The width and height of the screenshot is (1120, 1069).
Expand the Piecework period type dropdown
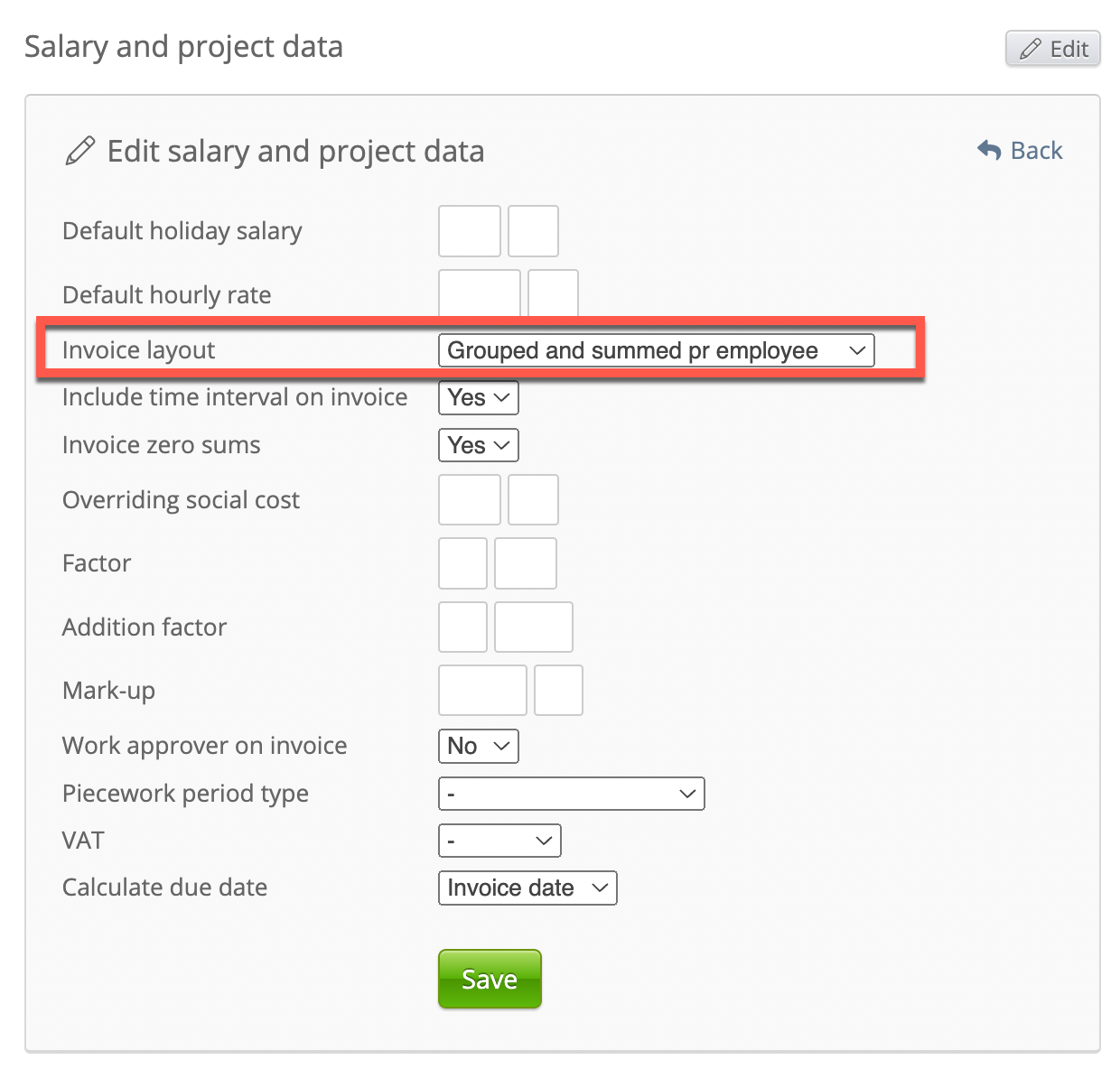click(571, 794)
